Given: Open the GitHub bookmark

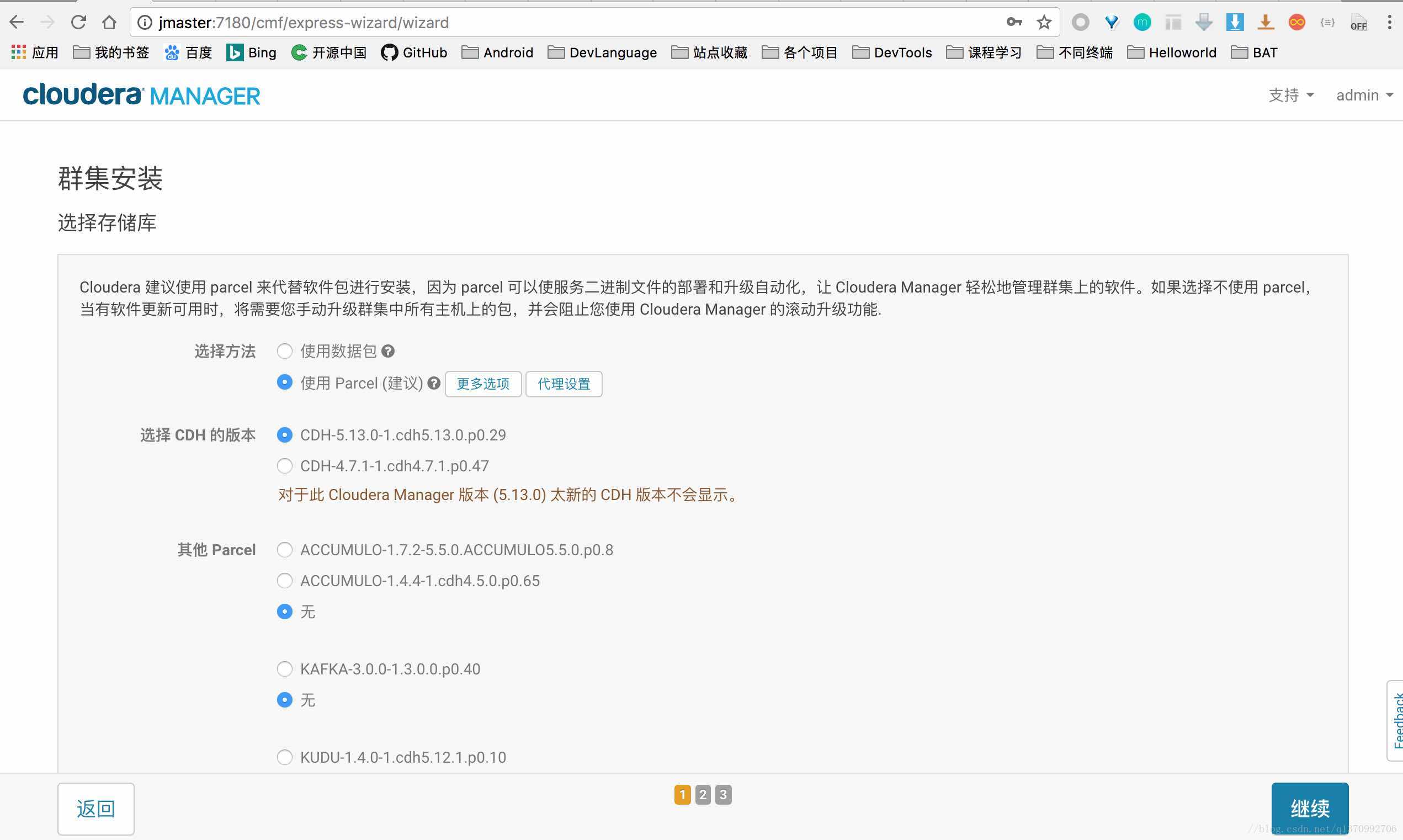Looking at the screenshot, I should coord(414,52).
